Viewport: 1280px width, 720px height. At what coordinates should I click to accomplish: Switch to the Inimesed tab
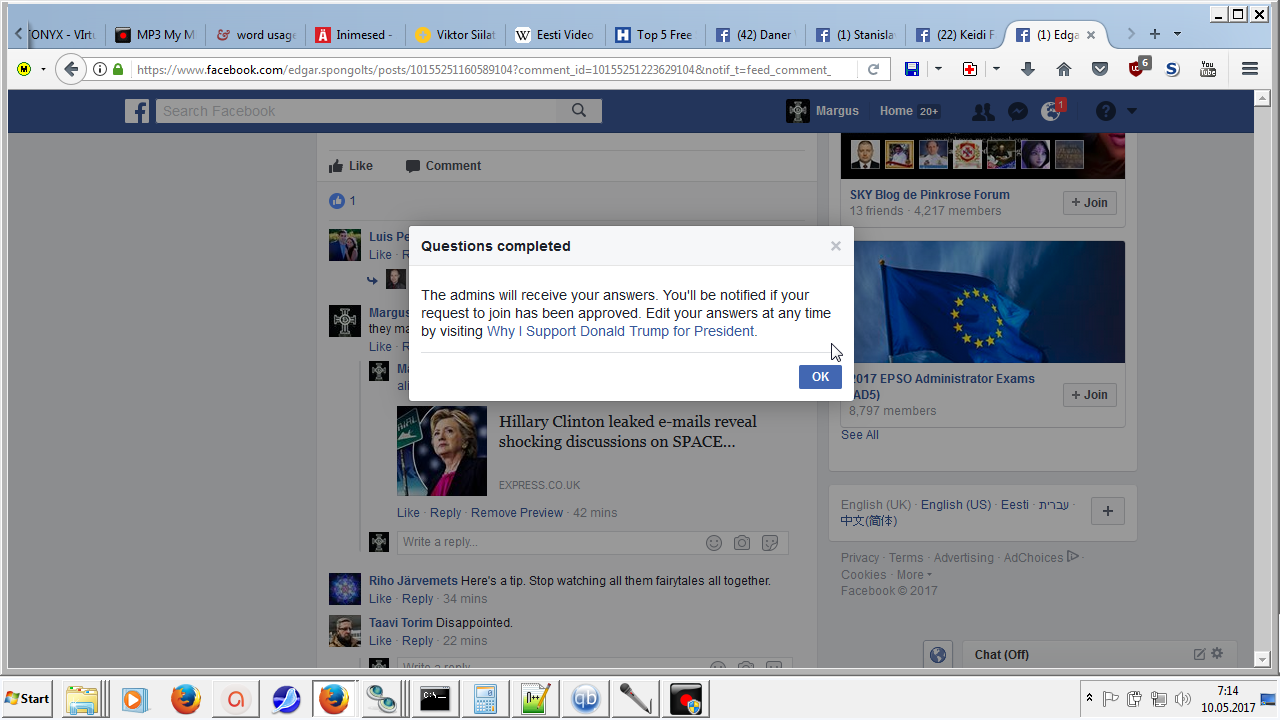pos(355,34)
